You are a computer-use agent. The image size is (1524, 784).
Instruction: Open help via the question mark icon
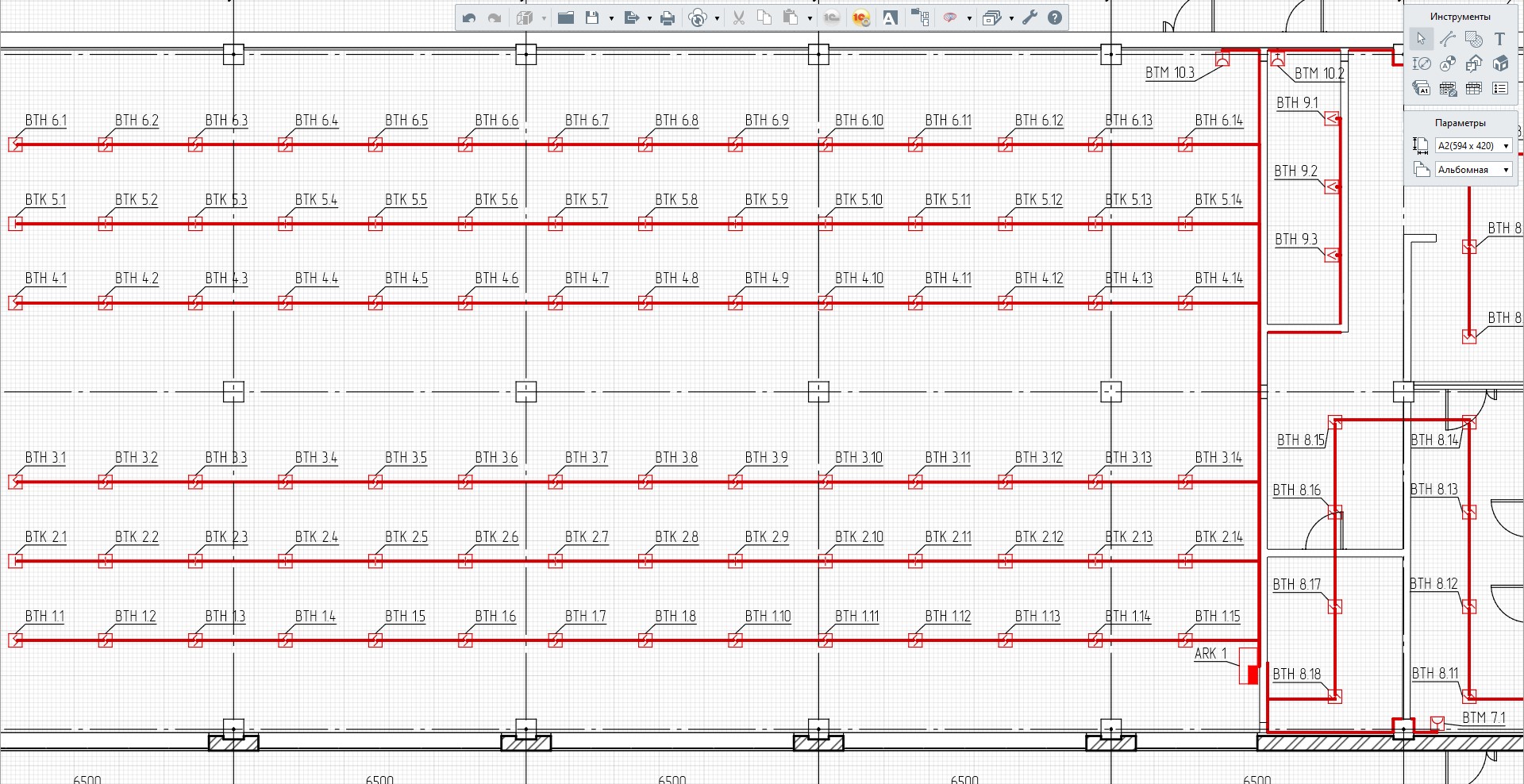tap(1055, 17)
